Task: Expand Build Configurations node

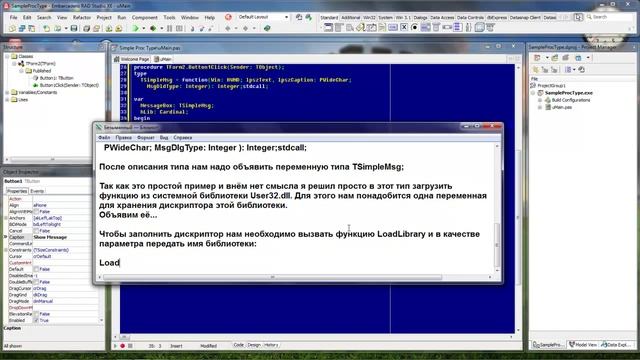Action: [540, 100]
